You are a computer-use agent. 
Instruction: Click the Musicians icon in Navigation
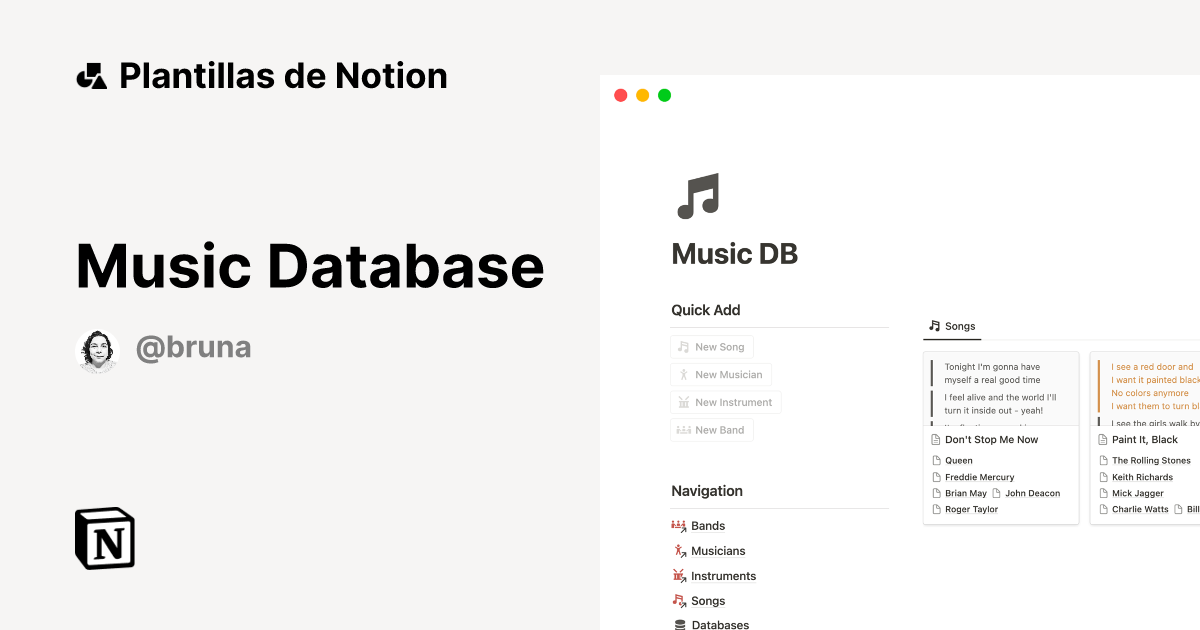coord(679,550)
